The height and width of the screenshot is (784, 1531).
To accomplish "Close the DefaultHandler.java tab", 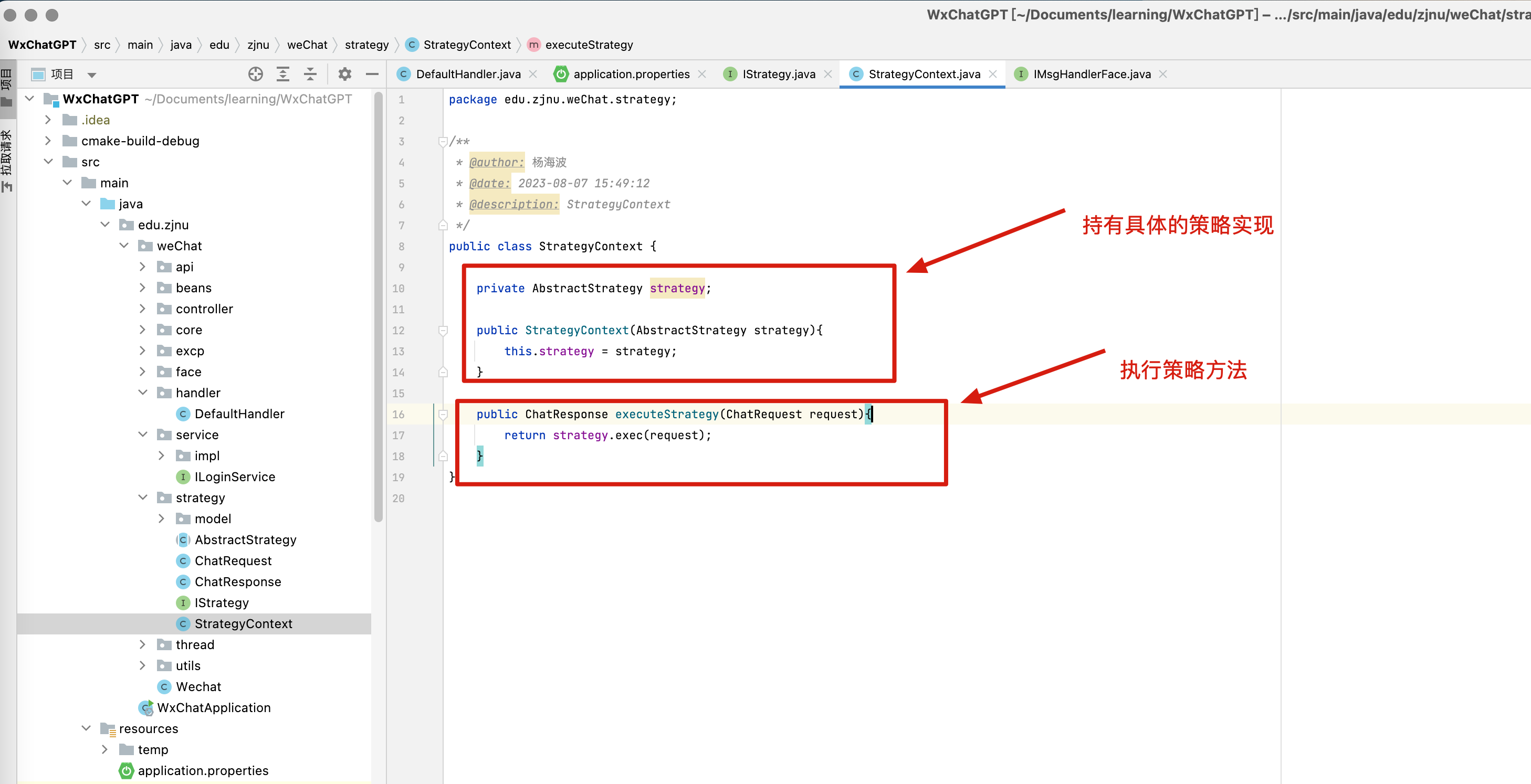I will click(533, 74).
